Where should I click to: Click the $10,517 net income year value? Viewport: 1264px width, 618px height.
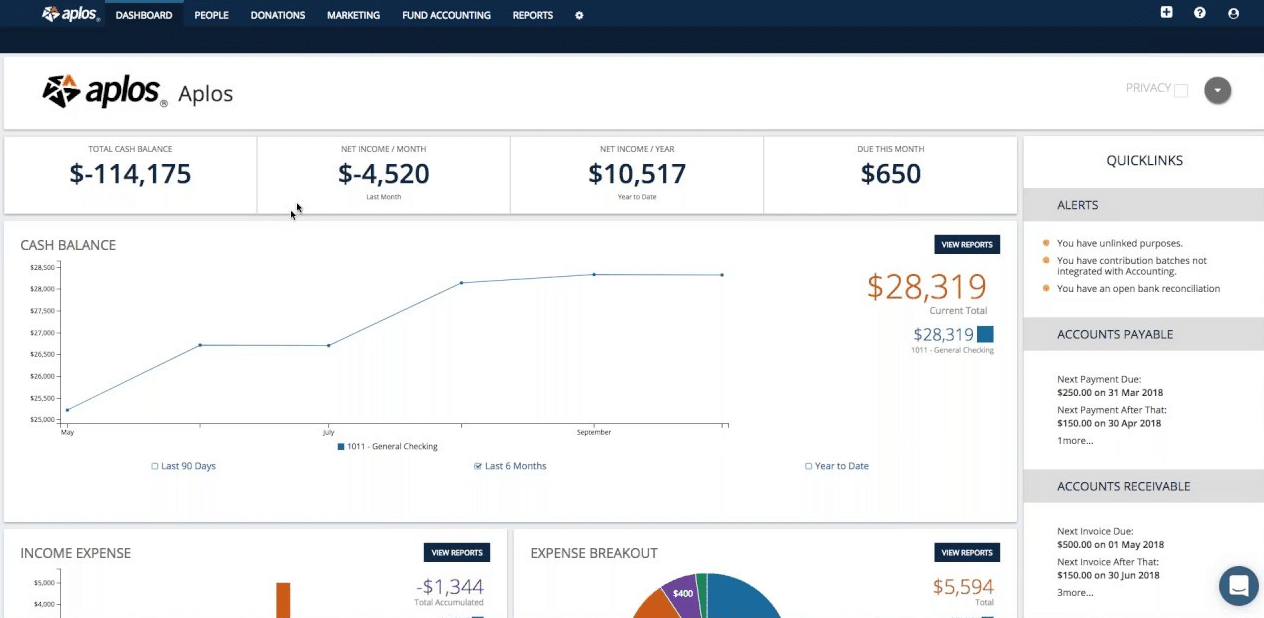(637, 174)
